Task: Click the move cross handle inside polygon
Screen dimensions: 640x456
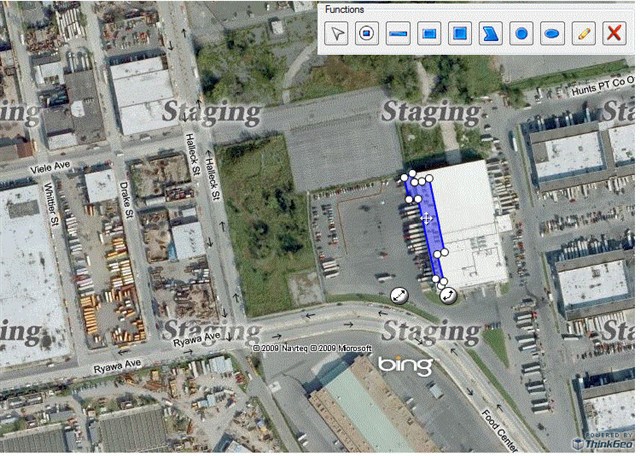Action: pyautogui.click(x=427, y=218)
